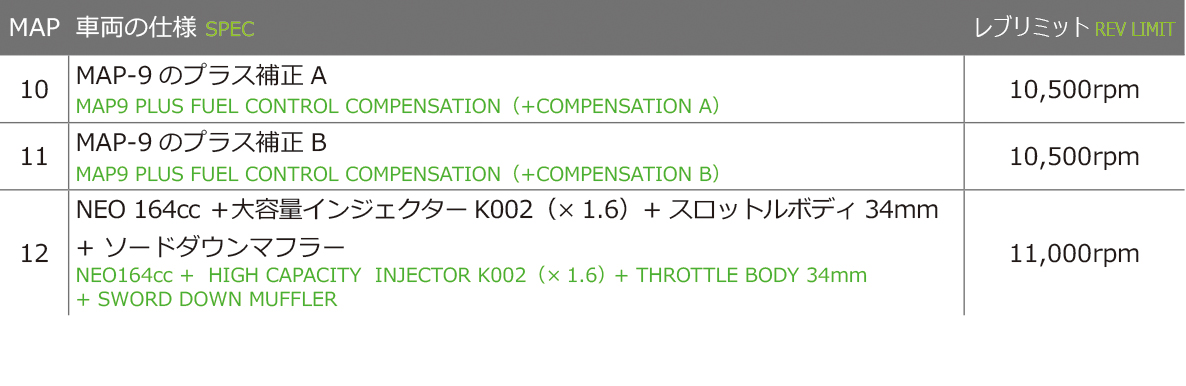The width and height of the screenshot is (1186, 386).
Task: Select MAP number 10 cell
Action: (34, 90)
